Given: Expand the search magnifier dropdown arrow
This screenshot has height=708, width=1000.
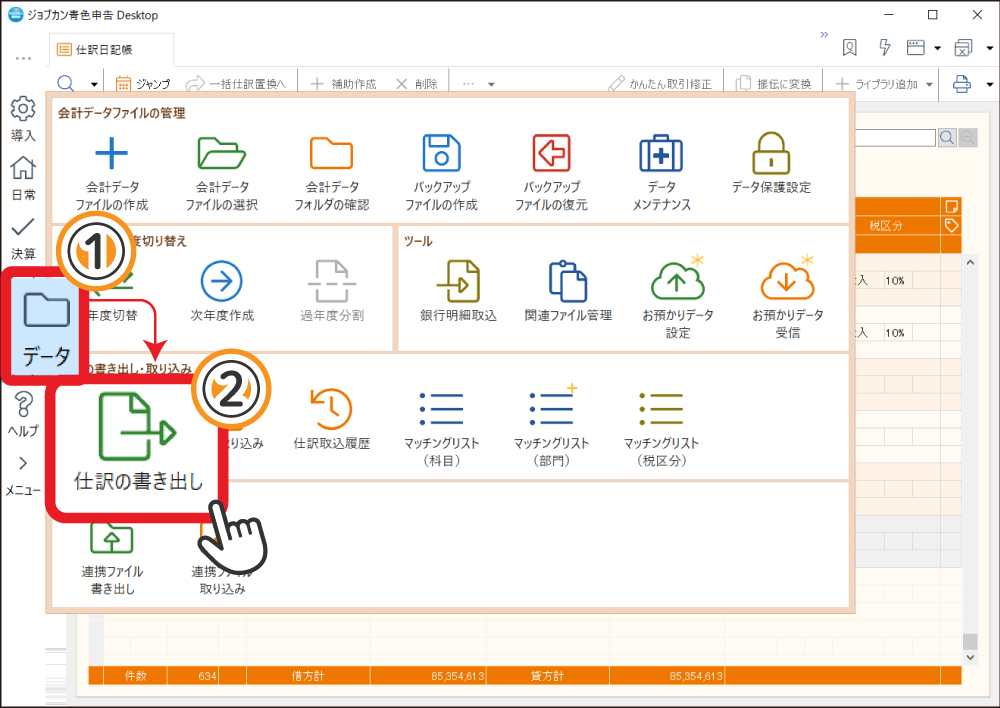Looking at the screenshot, I should (x=95, y=85).
